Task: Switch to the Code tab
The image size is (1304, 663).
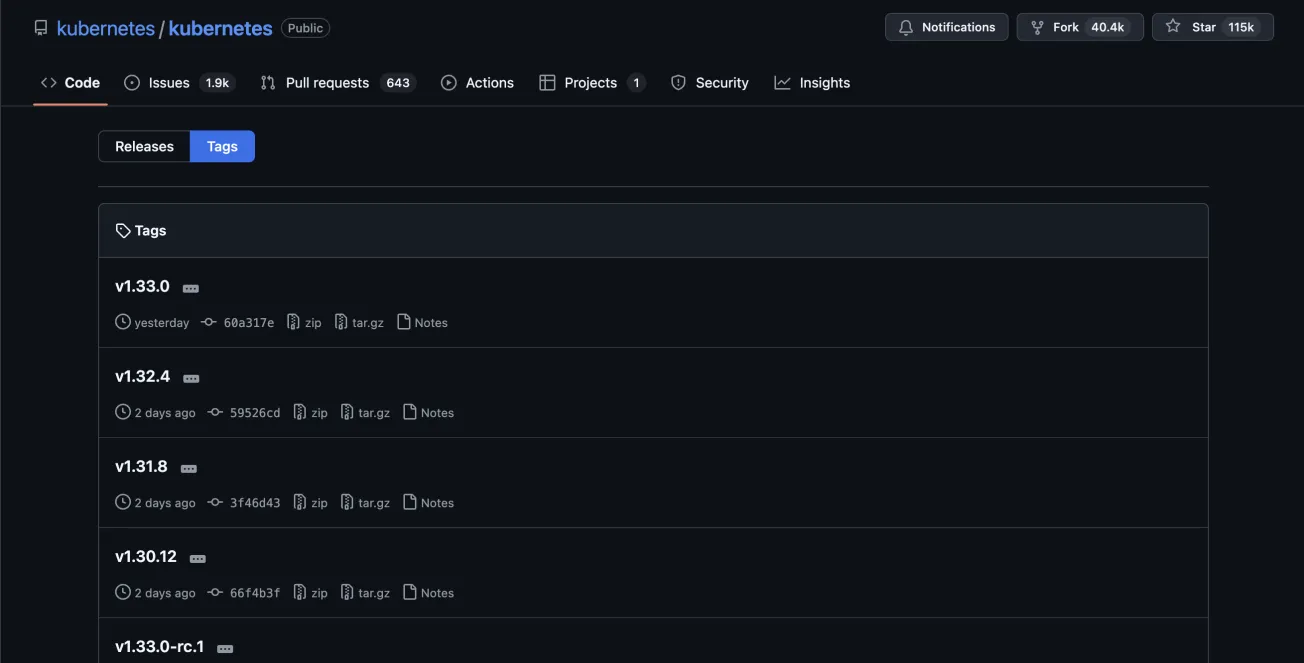Action: (70, 83)
